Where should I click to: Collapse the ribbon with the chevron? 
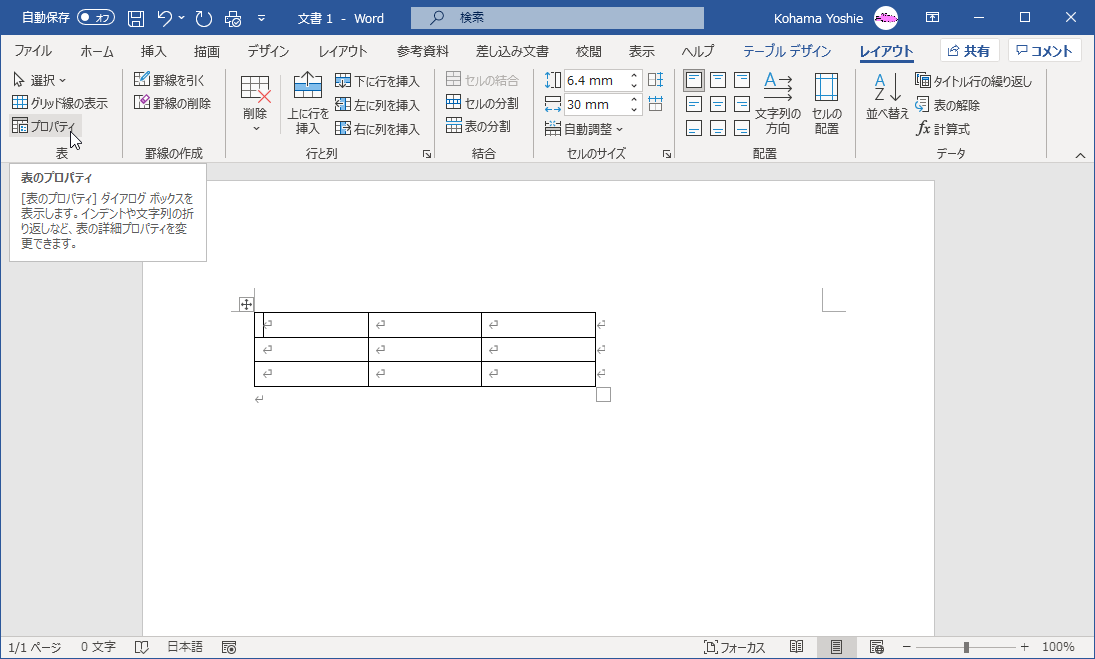(x=1080, y=155)
